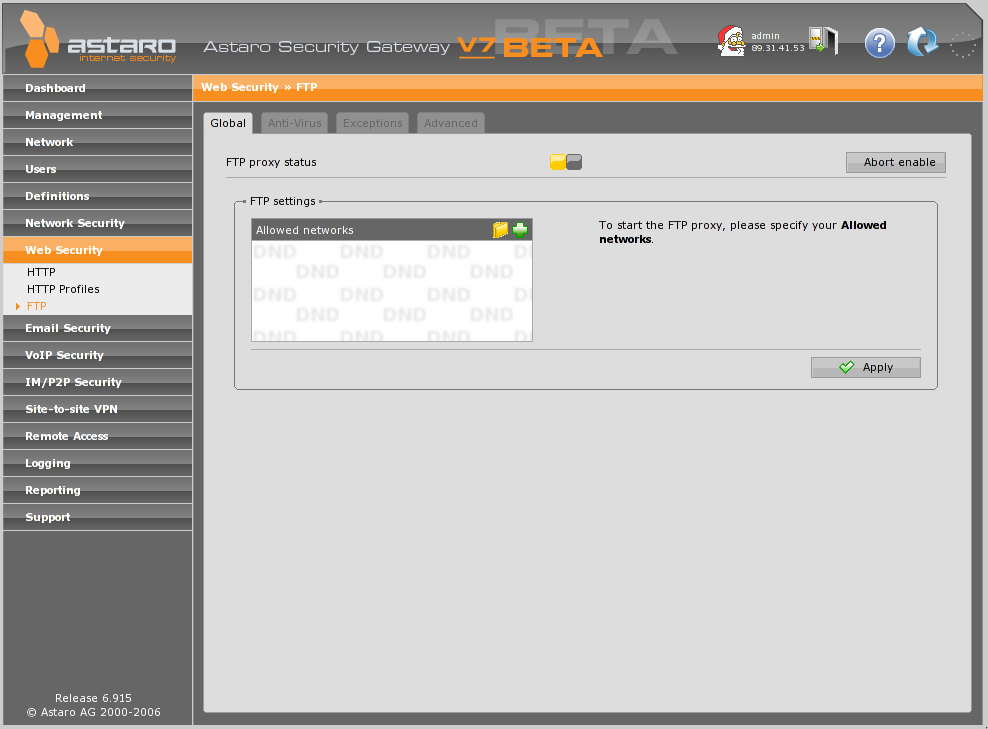
Task: Expand the Email Security menu
Action: pyautogui.click(x=98, y=328)
